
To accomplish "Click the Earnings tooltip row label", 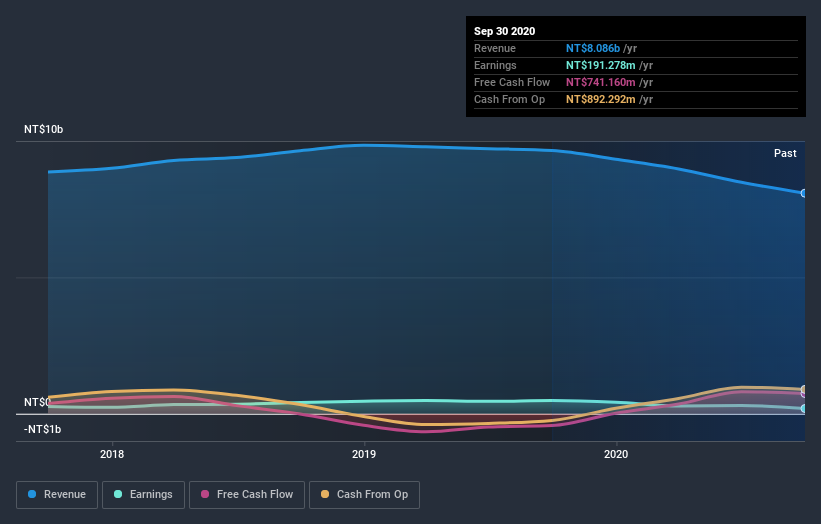I will [495, 65].
